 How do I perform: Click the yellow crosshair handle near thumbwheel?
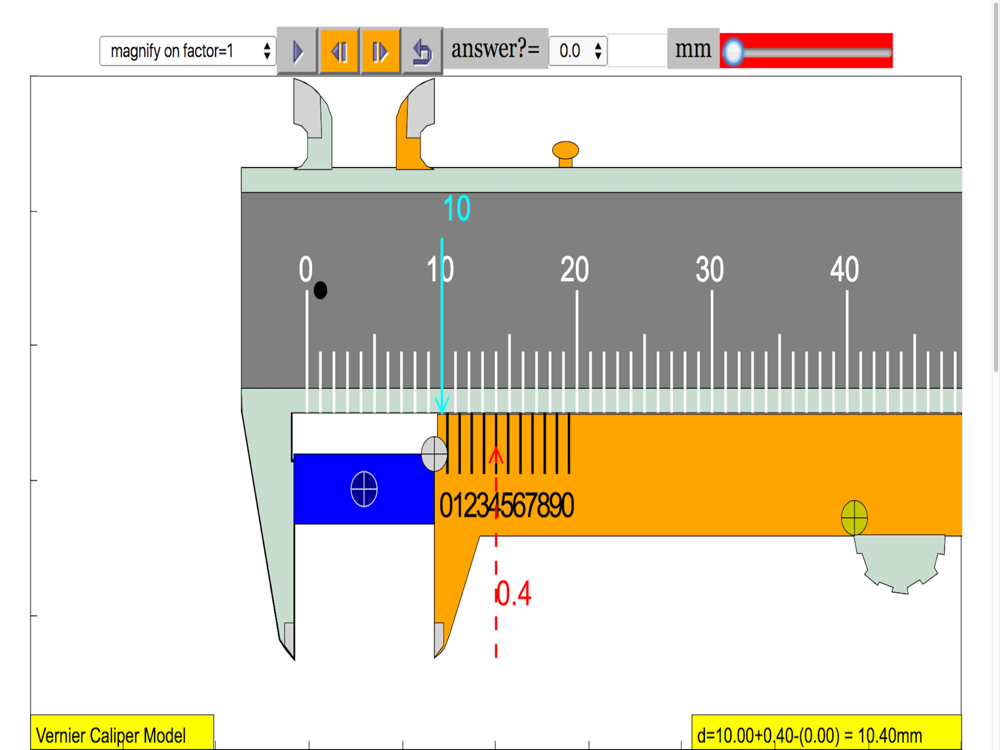[854, 517]
